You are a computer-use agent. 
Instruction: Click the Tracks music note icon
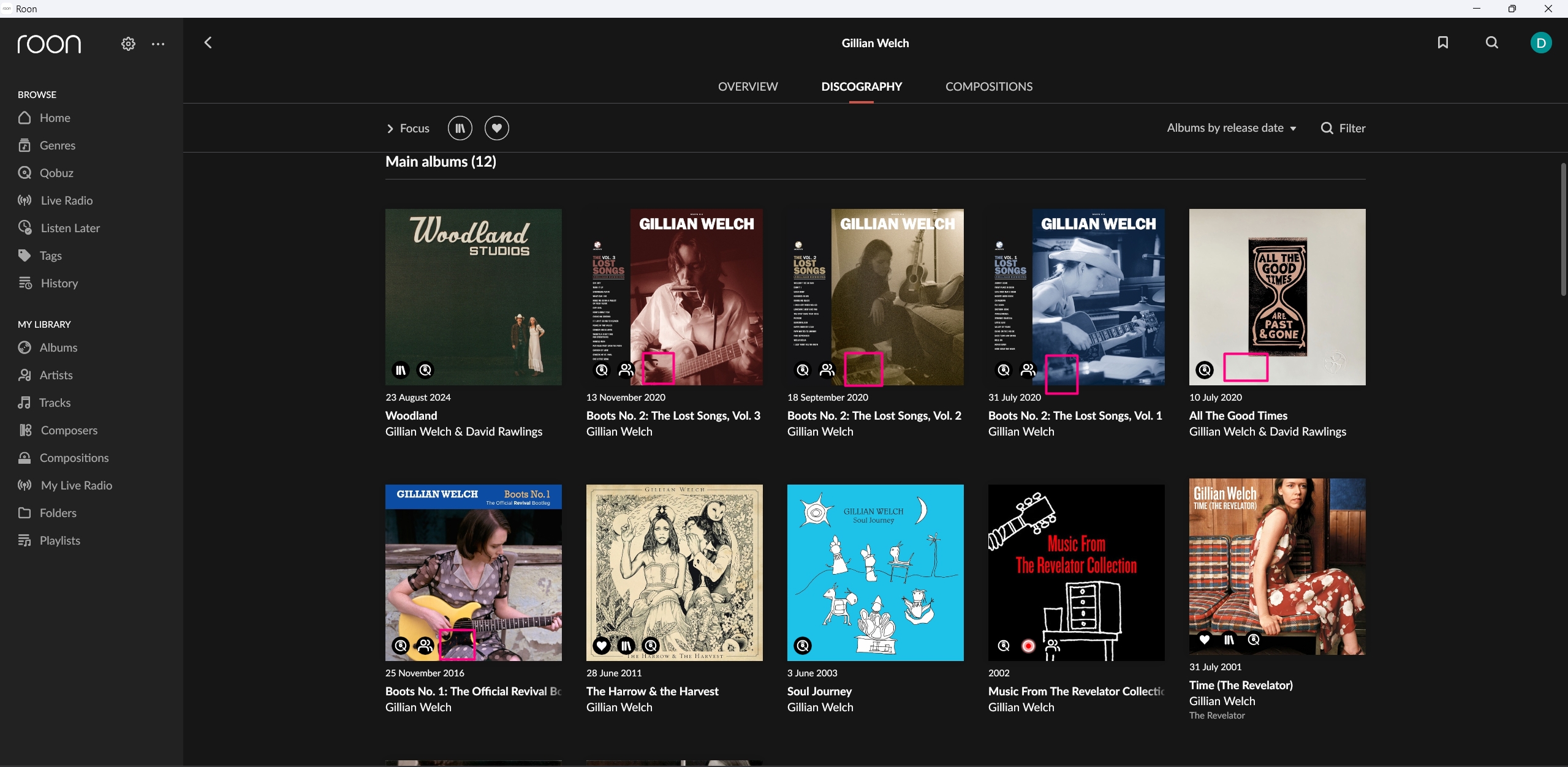point(25,402)
